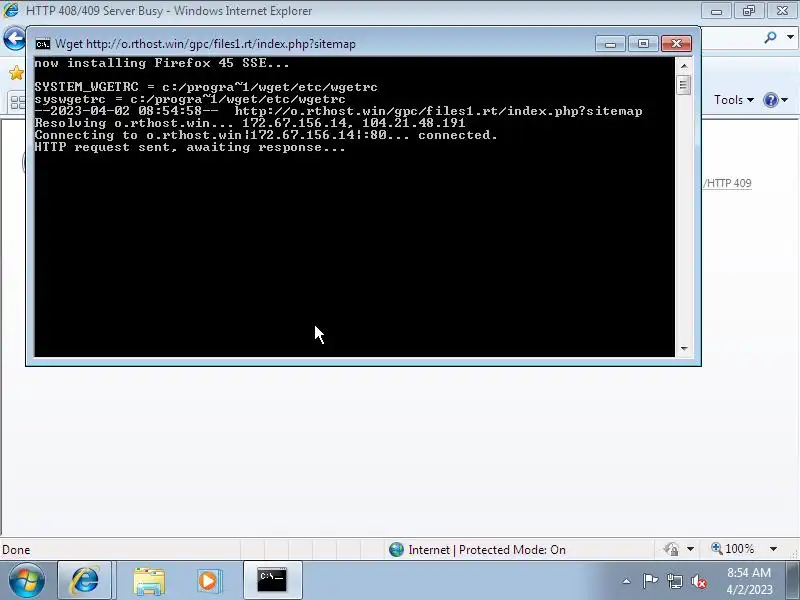Image resolution: width=800 pixels, height=600 pixels.
Task: Click the Done status text
Action: 16,550
